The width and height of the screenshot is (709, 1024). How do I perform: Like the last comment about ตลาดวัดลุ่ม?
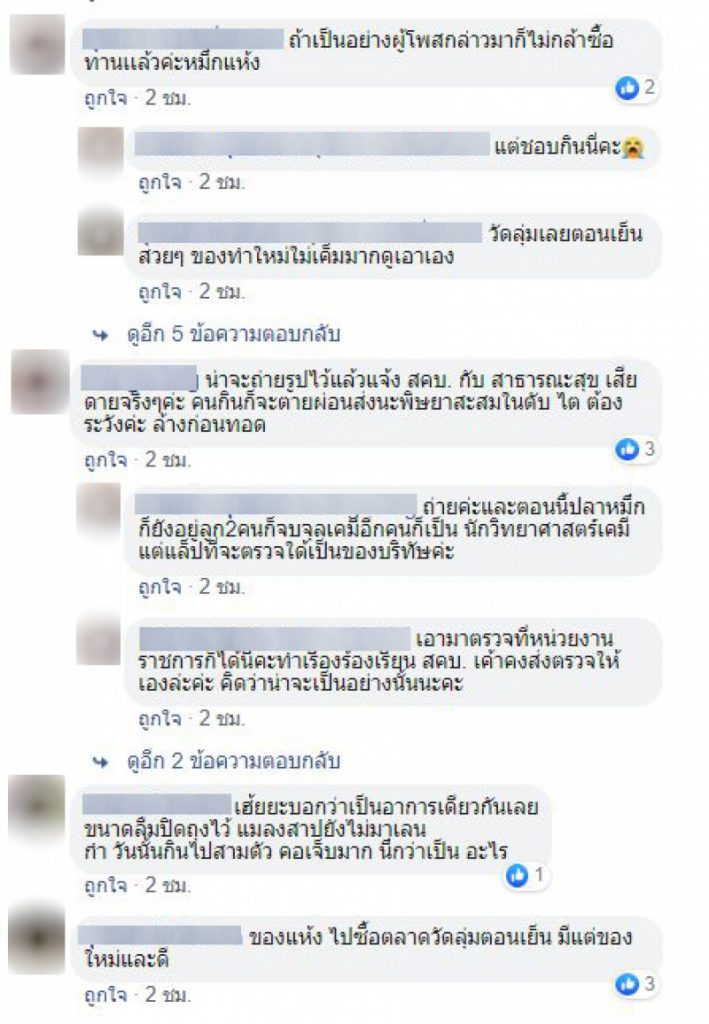click(x=106, y=995)
